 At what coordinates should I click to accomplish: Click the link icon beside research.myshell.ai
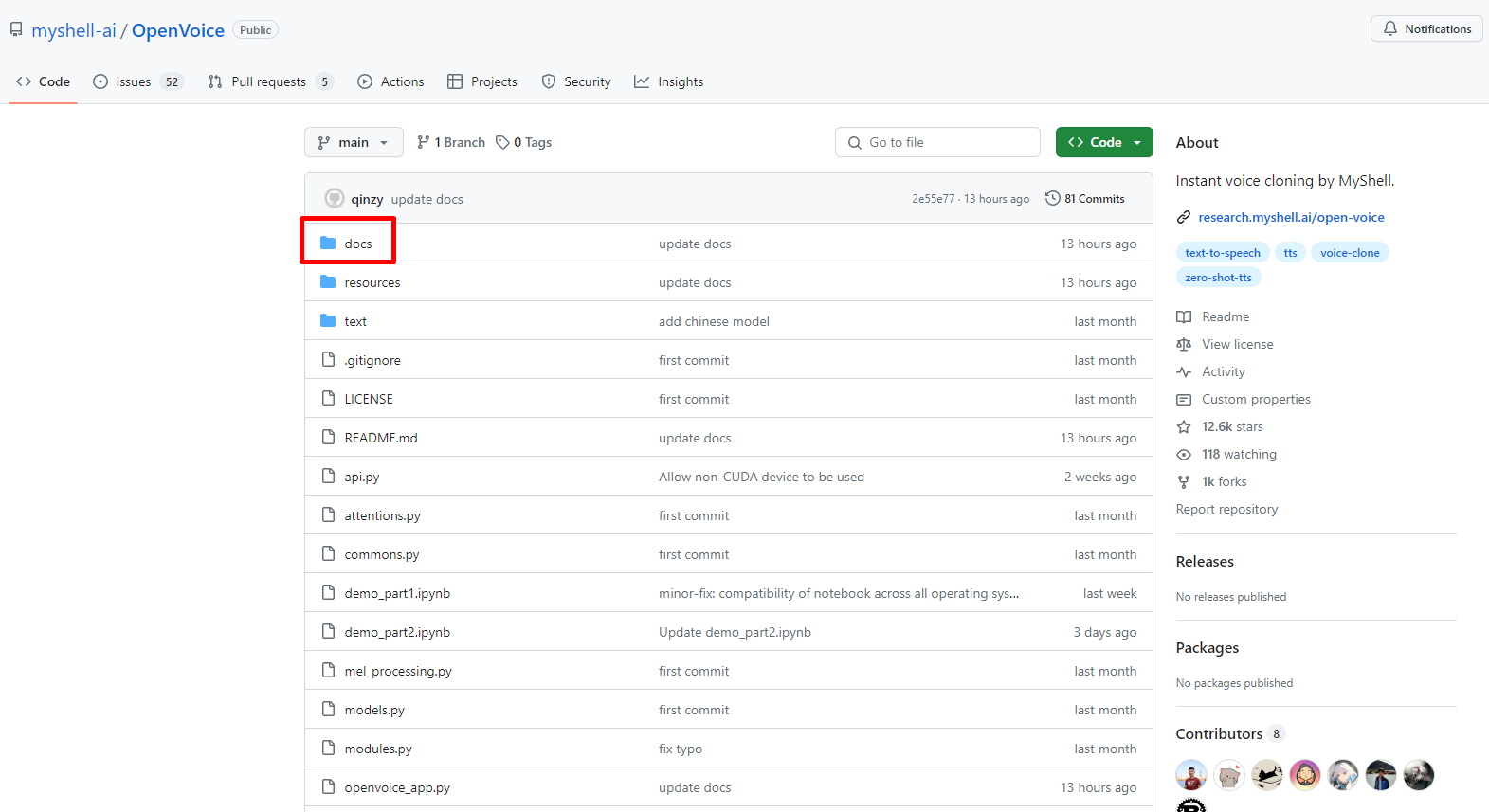pos(1184,217)
